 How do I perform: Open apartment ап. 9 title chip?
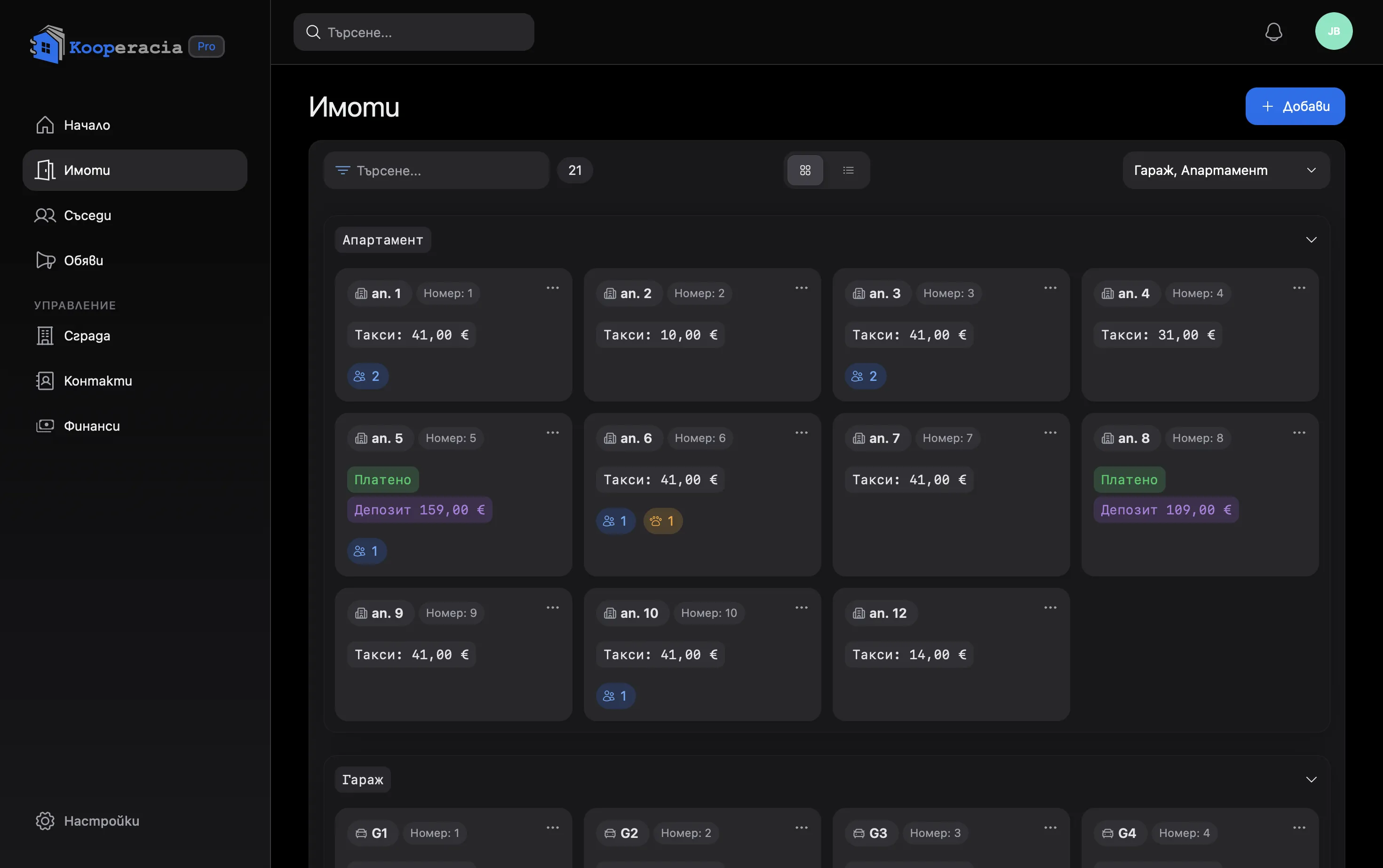click(x=380, y=613)
